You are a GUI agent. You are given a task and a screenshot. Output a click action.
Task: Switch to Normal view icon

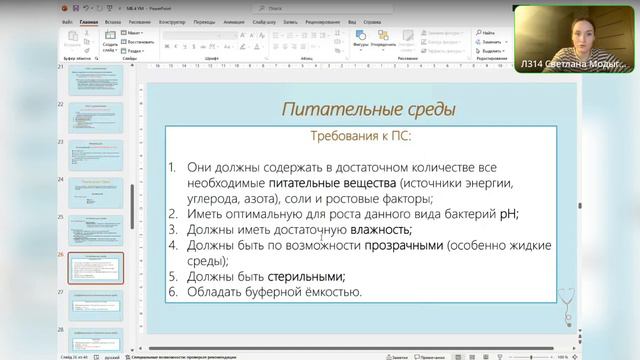pos(458,357)
